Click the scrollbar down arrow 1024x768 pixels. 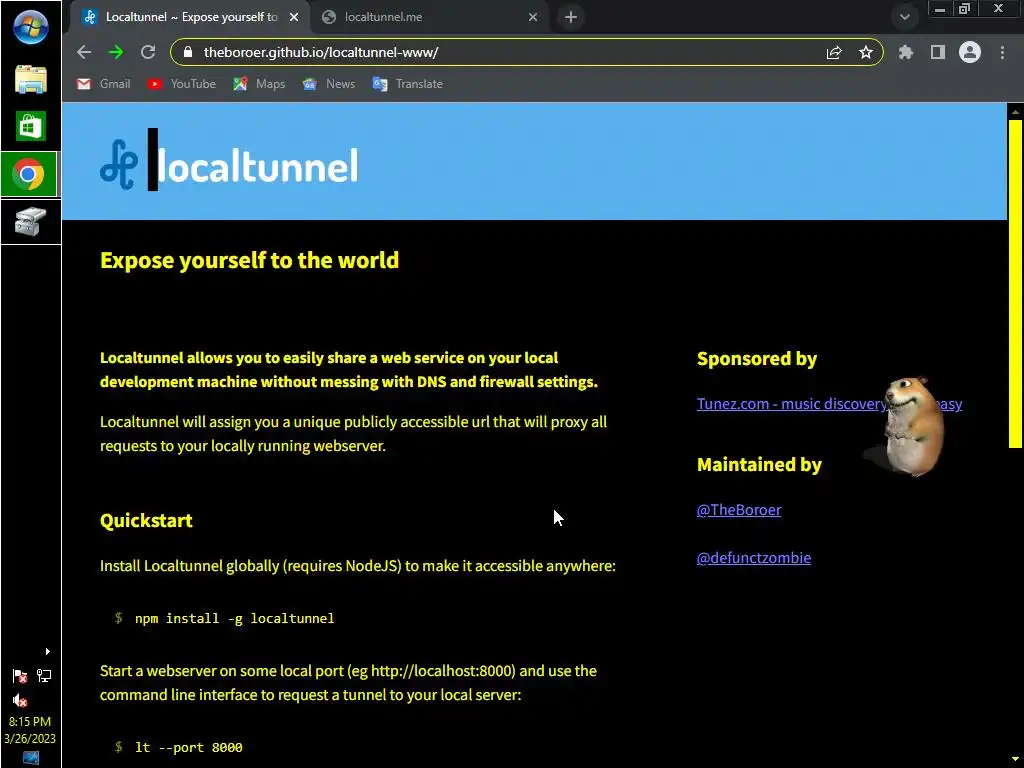click(1015, 759)
